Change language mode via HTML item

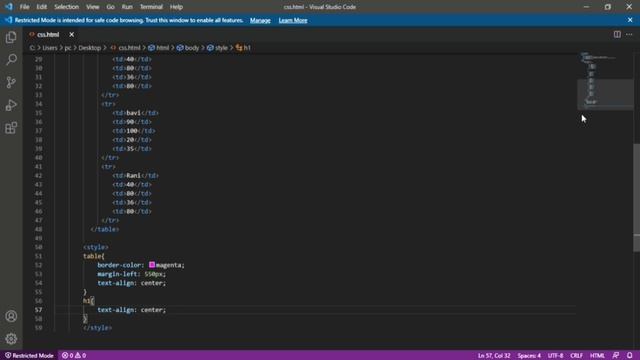point(597,356)
